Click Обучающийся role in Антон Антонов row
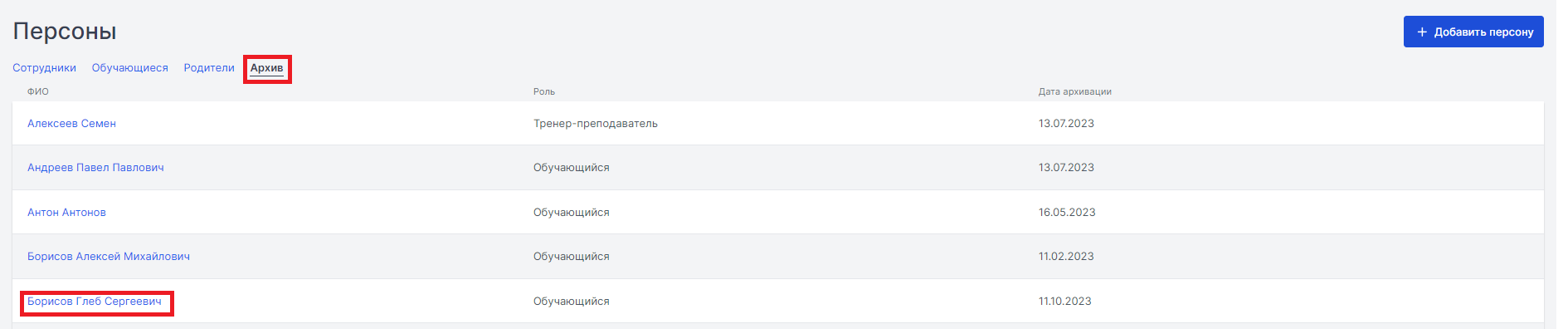1568x329 pixels. coord(572,213)
